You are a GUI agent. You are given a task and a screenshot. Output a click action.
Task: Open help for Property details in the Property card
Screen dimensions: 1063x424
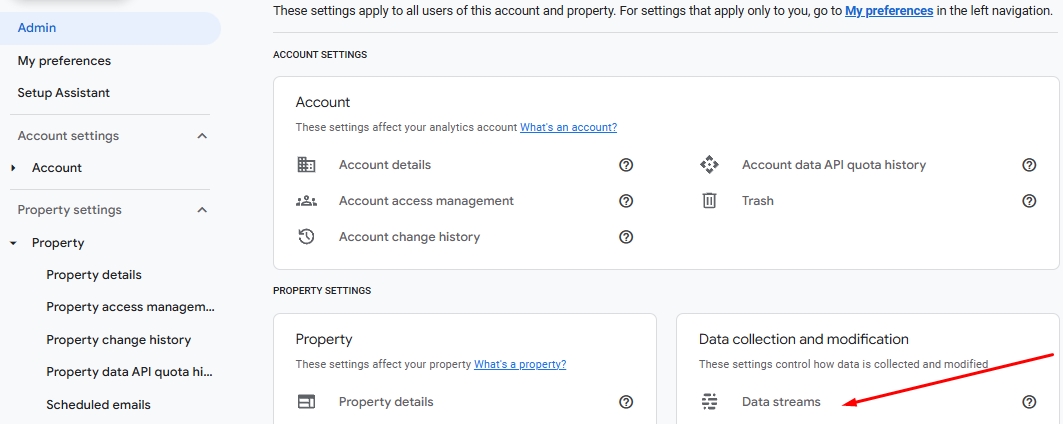coord(626,402)
